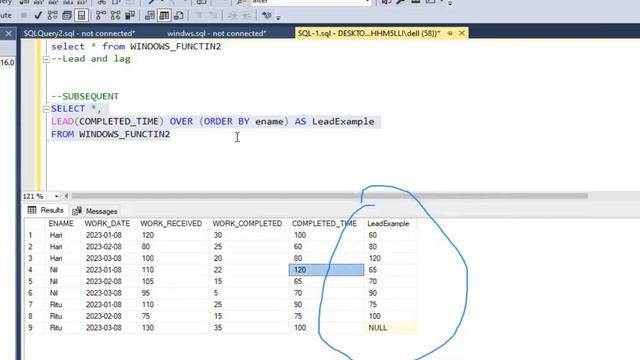Close the left side panel X
The width and height of the screenshot is (640, 360).
pos(8,33)
